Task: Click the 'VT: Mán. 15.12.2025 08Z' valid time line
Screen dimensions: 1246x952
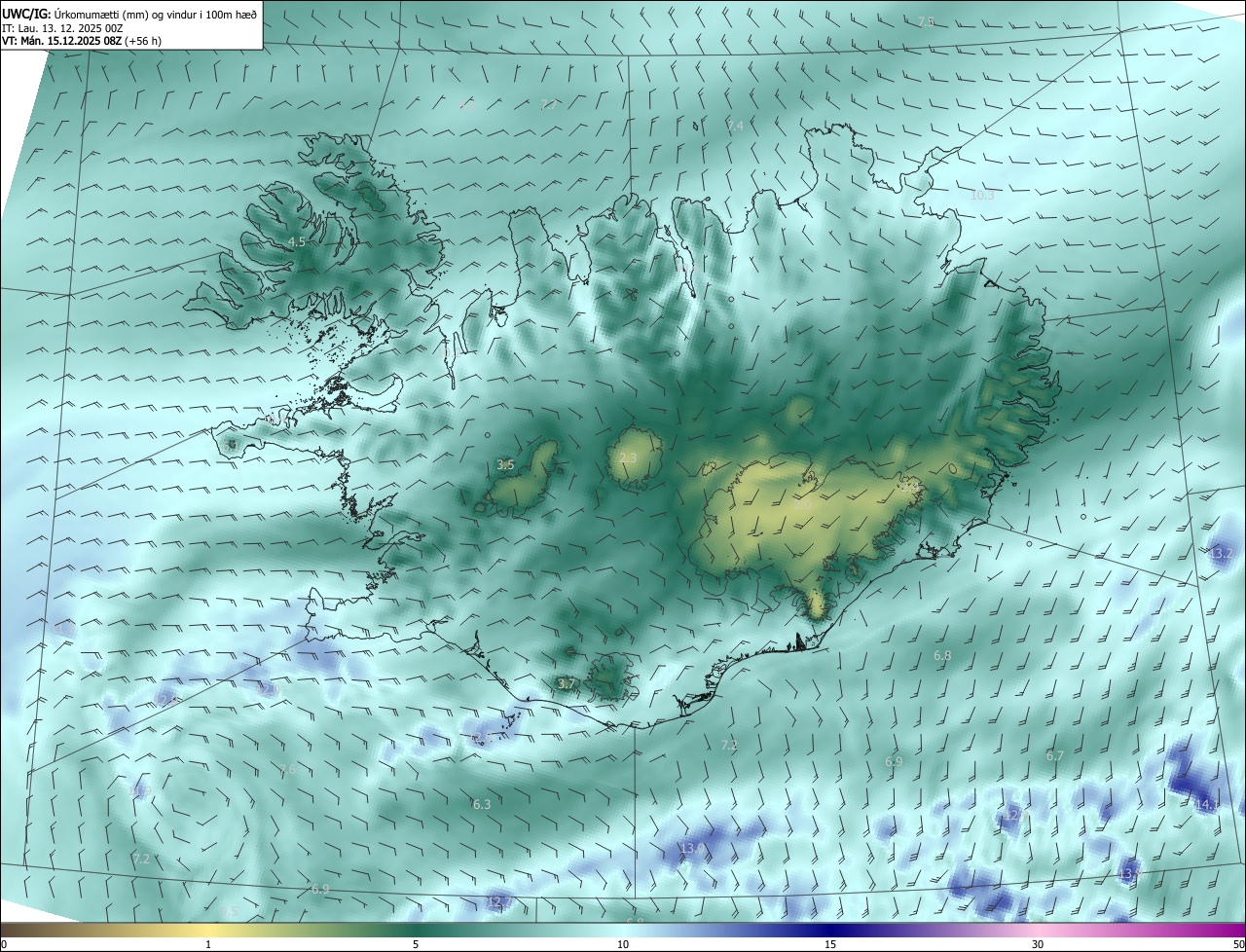Action: click(61, 41)
